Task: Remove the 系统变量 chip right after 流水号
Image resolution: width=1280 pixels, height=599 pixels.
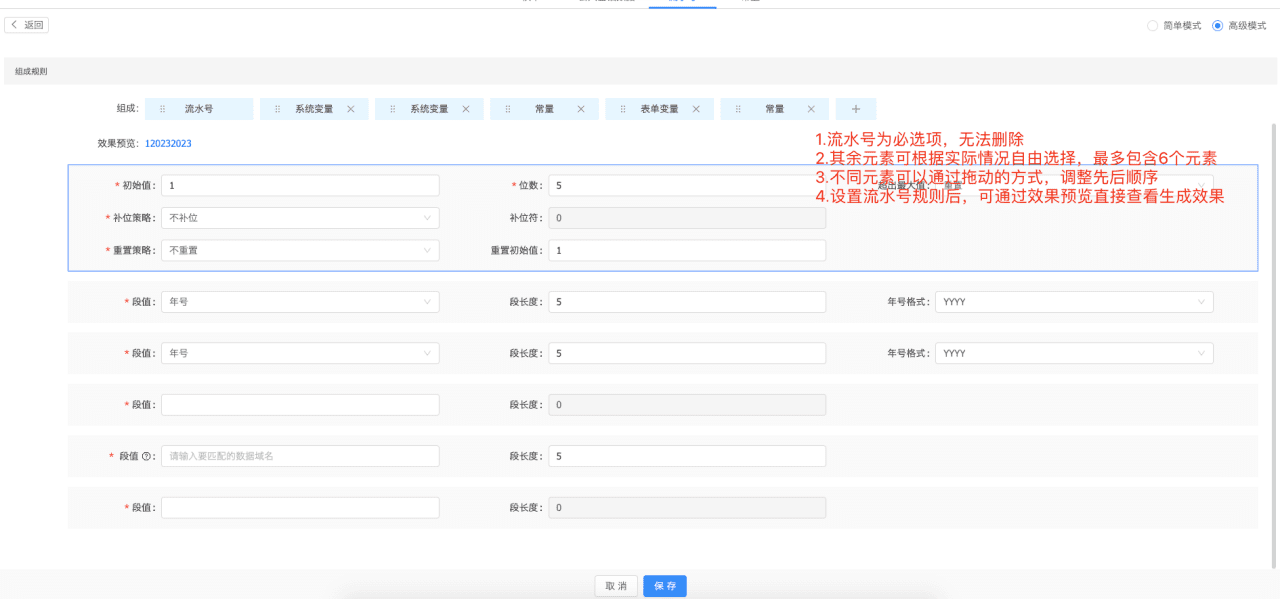Action: tap(351, 109)
